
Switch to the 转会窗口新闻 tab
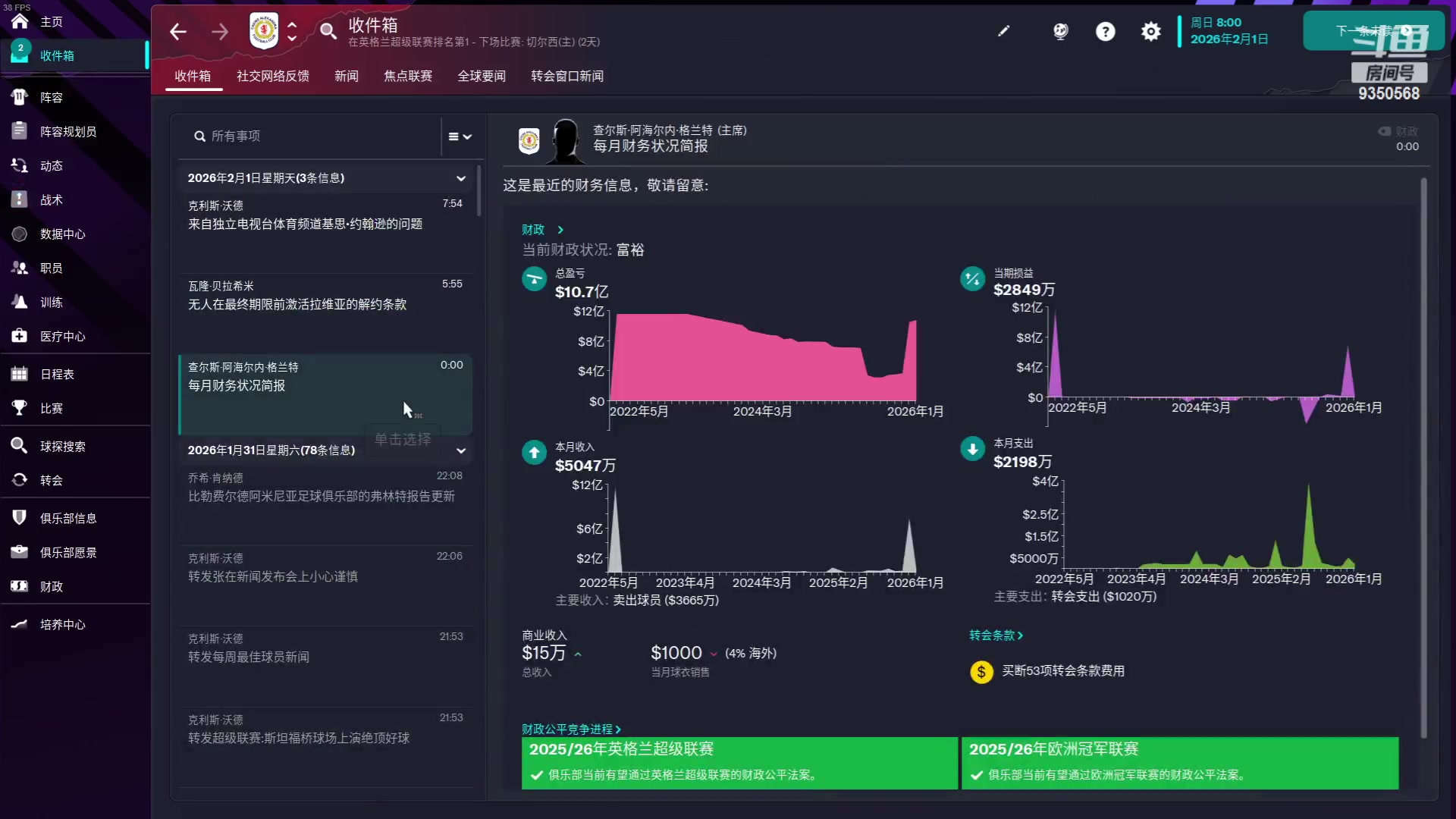567,76
